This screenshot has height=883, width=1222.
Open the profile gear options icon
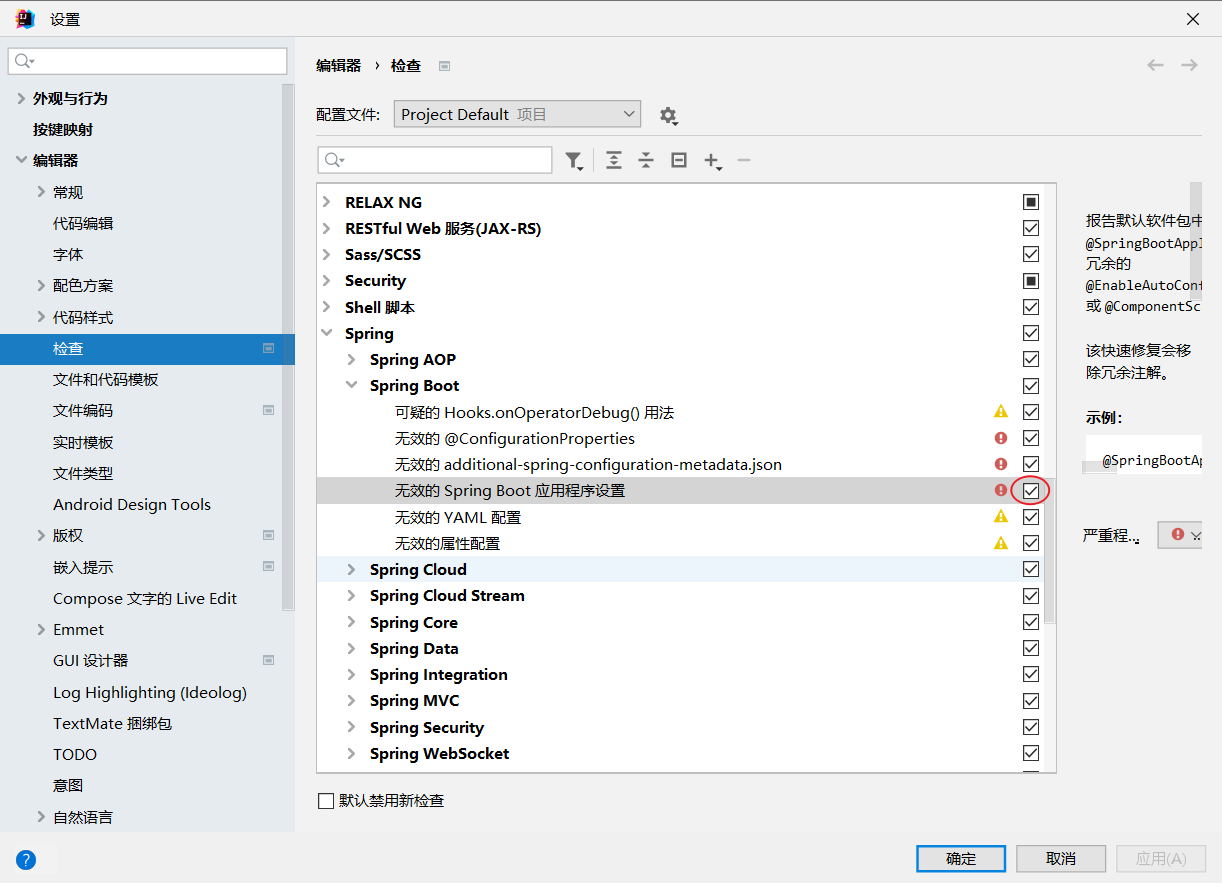(x=669, y=116)
